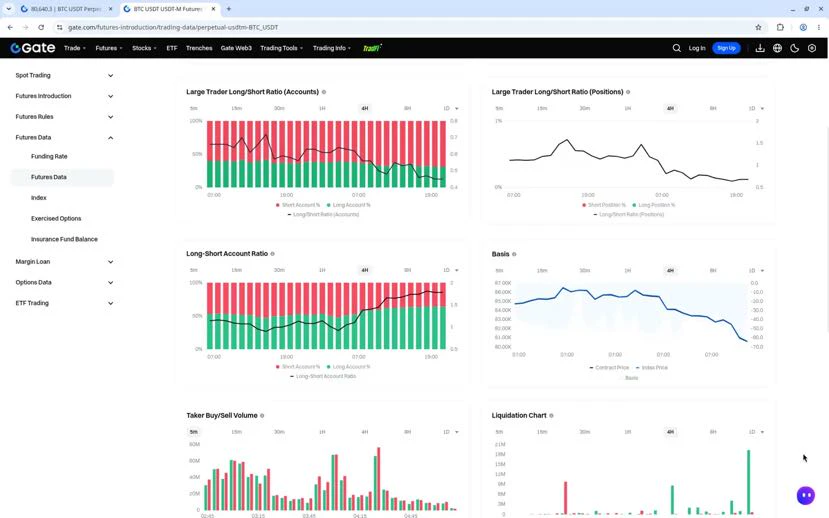Expand ETF Trading in the sidebar

63,303
